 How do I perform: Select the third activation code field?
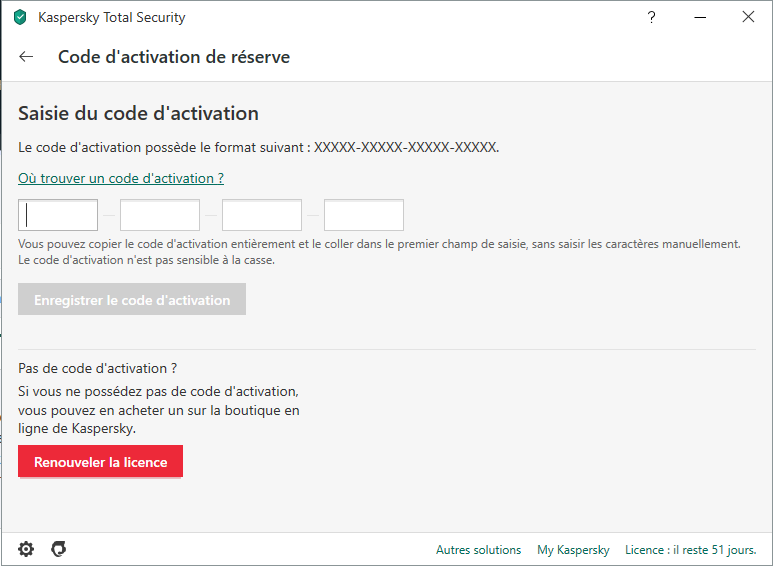[262, 215]
